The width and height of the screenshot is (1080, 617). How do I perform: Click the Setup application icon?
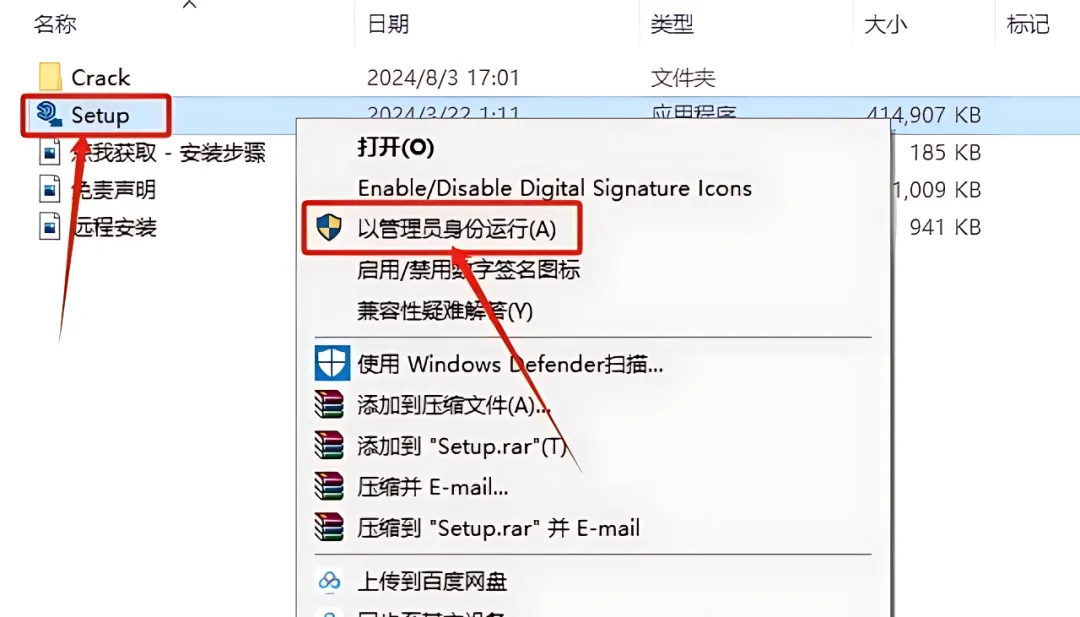point(50,114)
